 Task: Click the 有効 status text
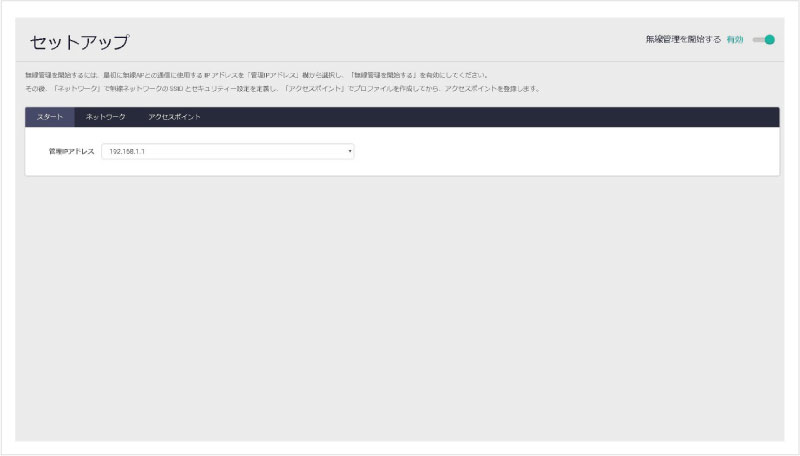tap(735, 40)
